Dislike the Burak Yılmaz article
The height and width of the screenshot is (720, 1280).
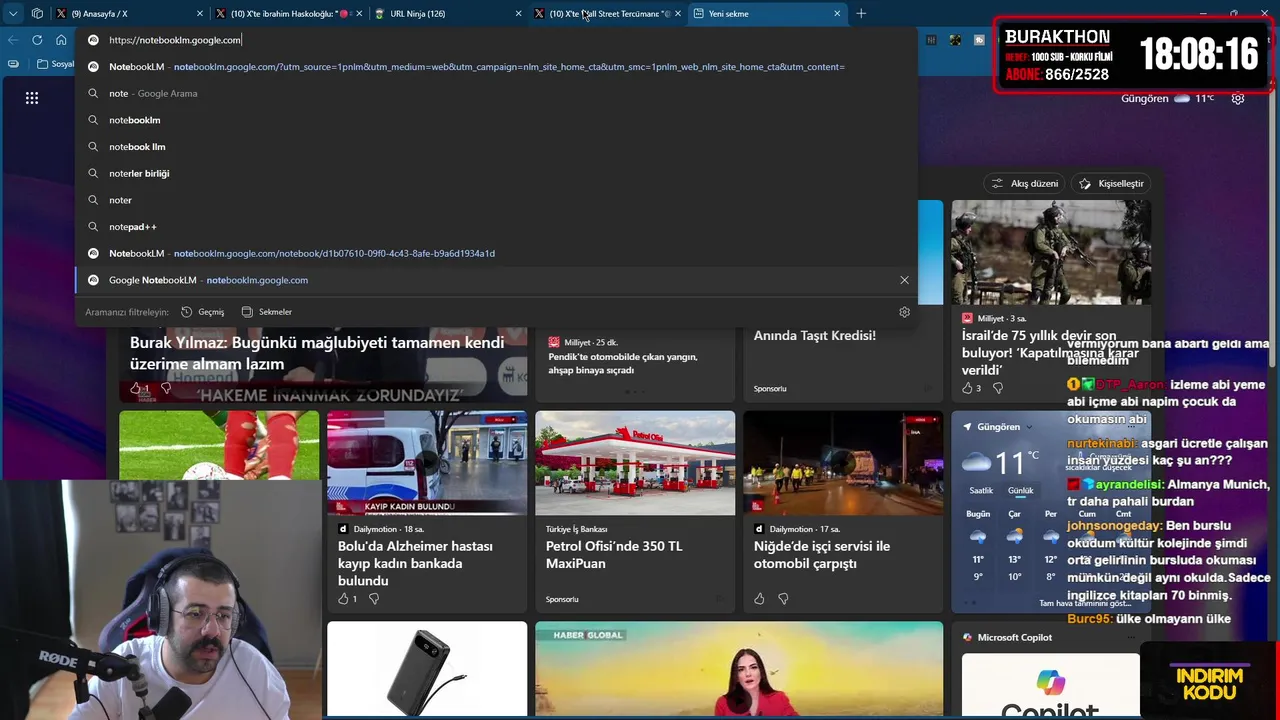[166, 388]
